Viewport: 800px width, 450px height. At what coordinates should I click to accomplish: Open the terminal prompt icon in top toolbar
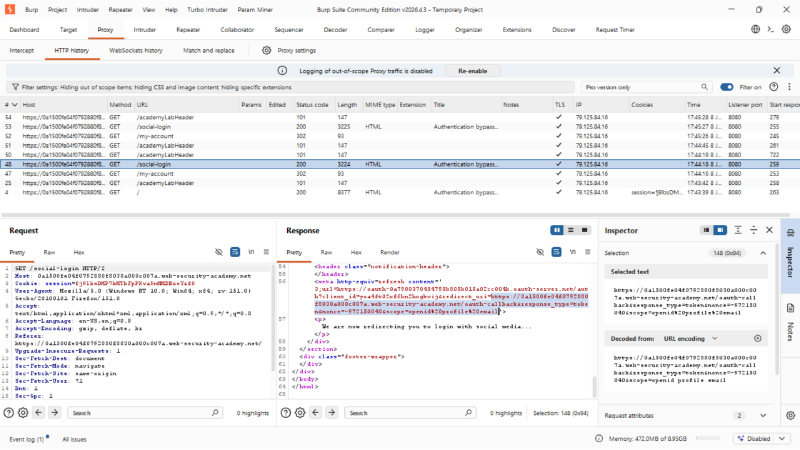coord(771,29)
